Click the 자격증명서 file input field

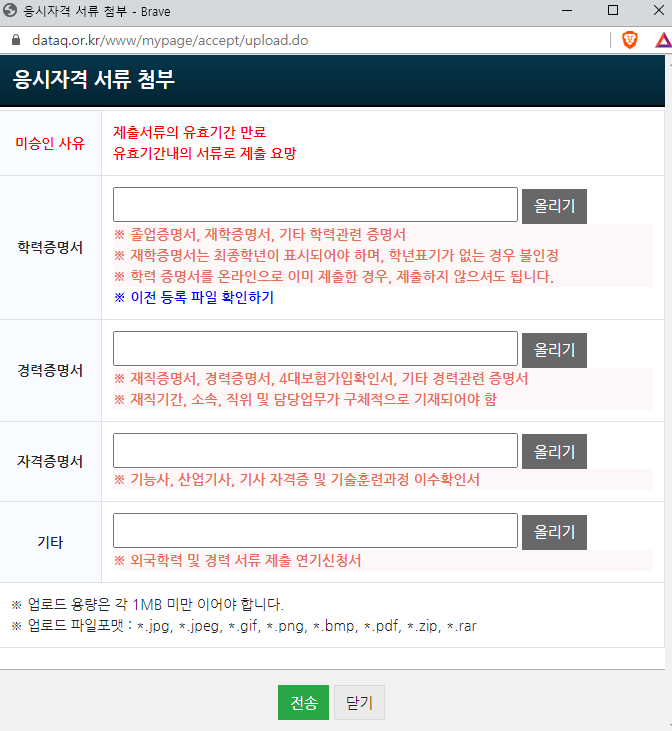point(315,450)
